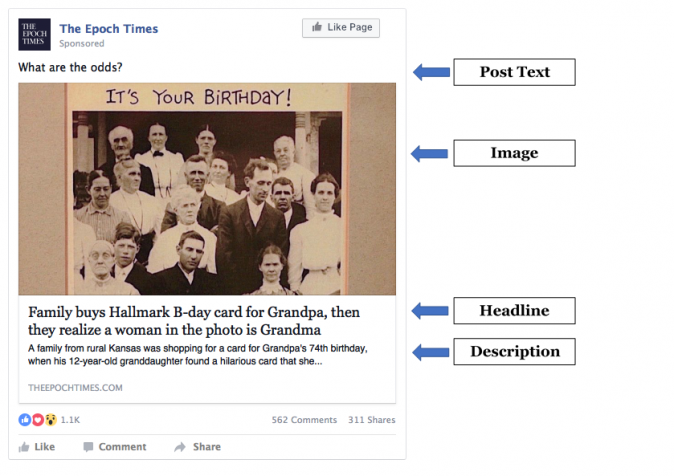The width and height of the screenshot is (674, 476).
Task: Click the red heart reaction icon
Action: (x=38, y=420)
